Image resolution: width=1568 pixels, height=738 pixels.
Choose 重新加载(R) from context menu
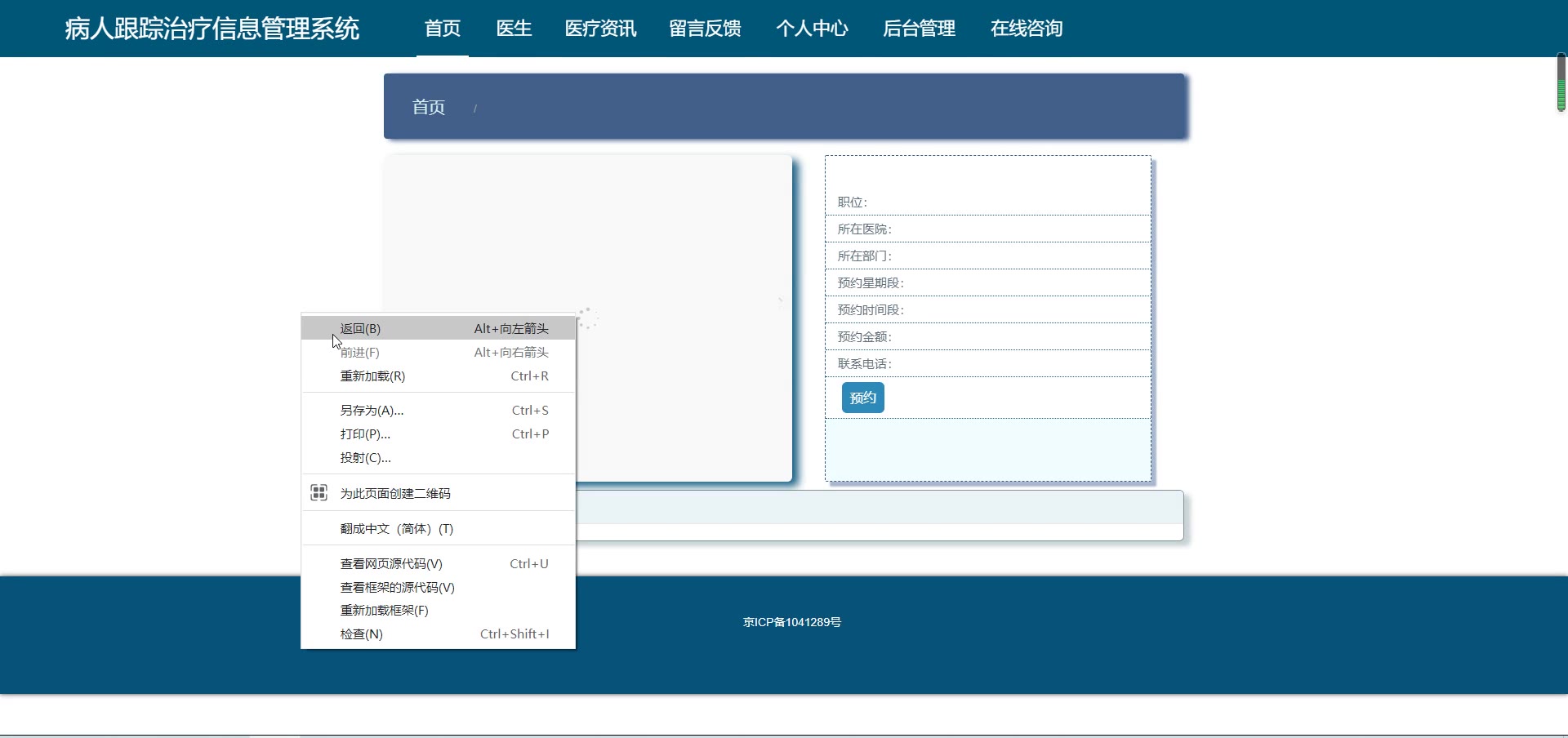372,376
